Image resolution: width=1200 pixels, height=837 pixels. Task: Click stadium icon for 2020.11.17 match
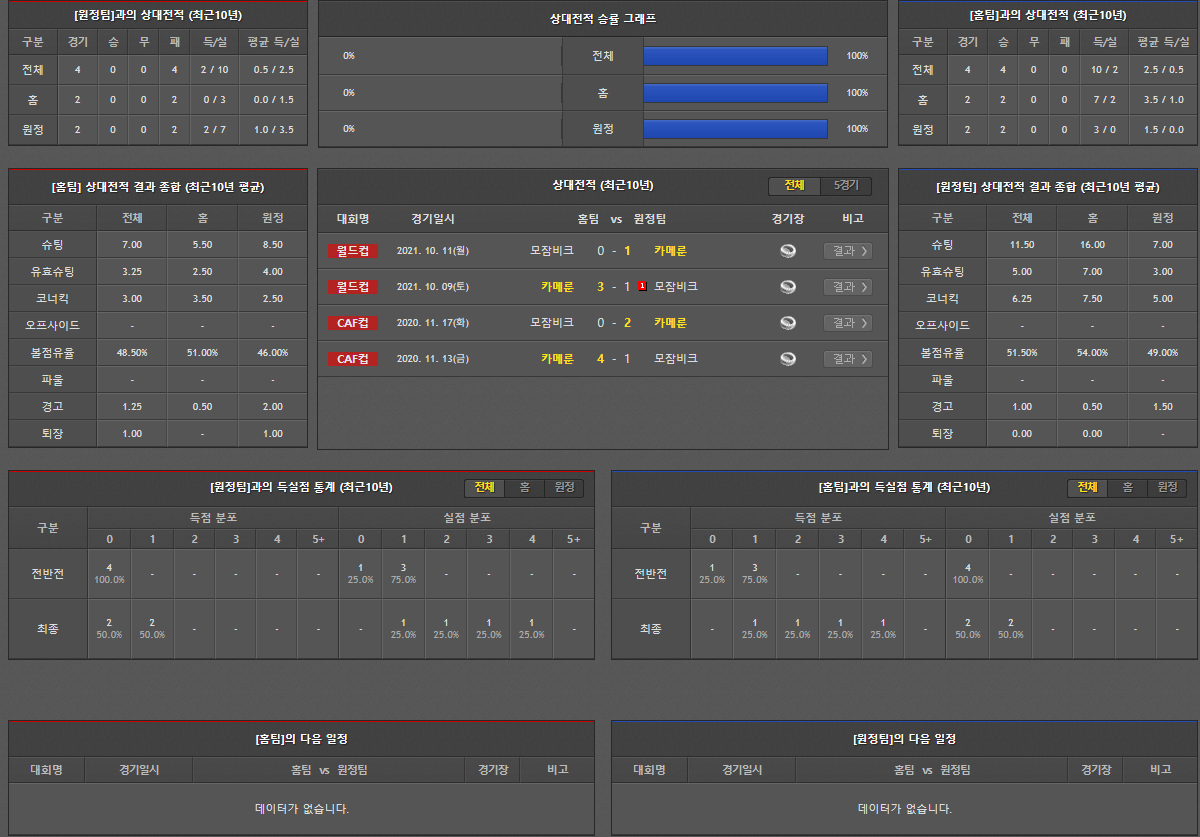tap(788, 323)
